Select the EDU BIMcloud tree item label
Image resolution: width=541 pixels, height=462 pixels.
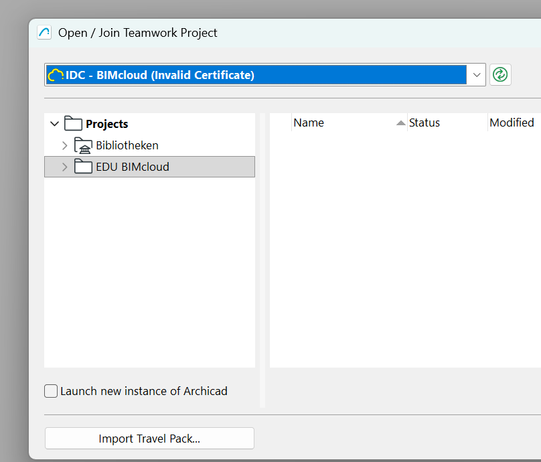click(x=132, y=167)
